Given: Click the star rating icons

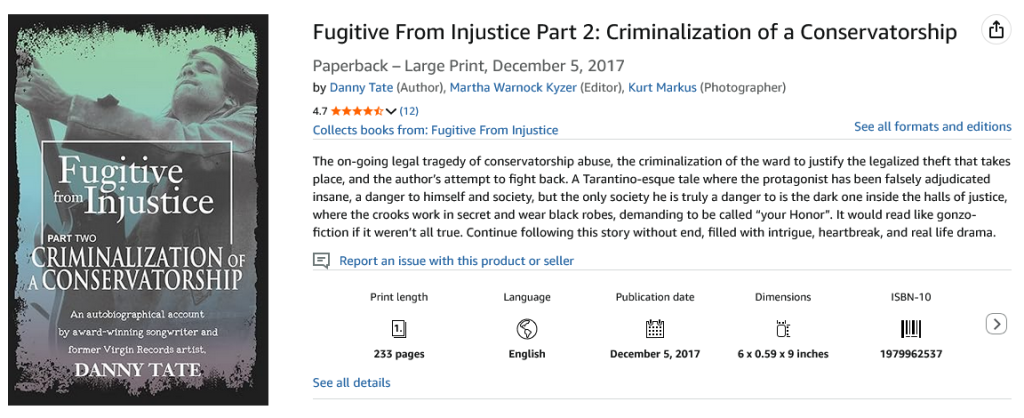Looking at the screenshot, I should (x=356, y=111).
